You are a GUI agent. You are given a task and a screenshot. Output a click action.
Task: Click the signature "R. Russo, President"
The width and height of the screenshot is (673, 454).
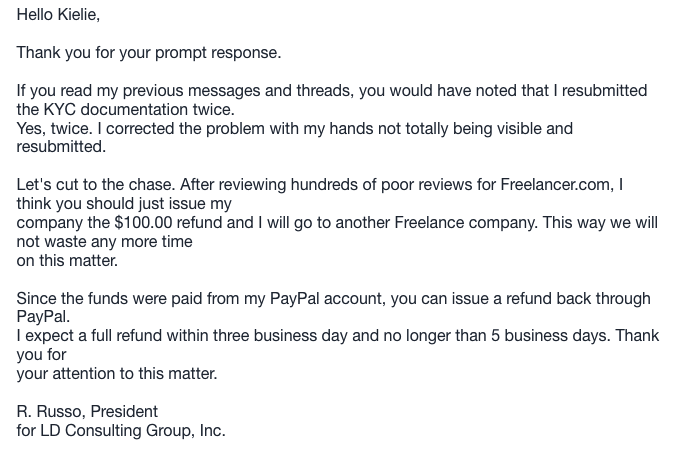(87, 412)
